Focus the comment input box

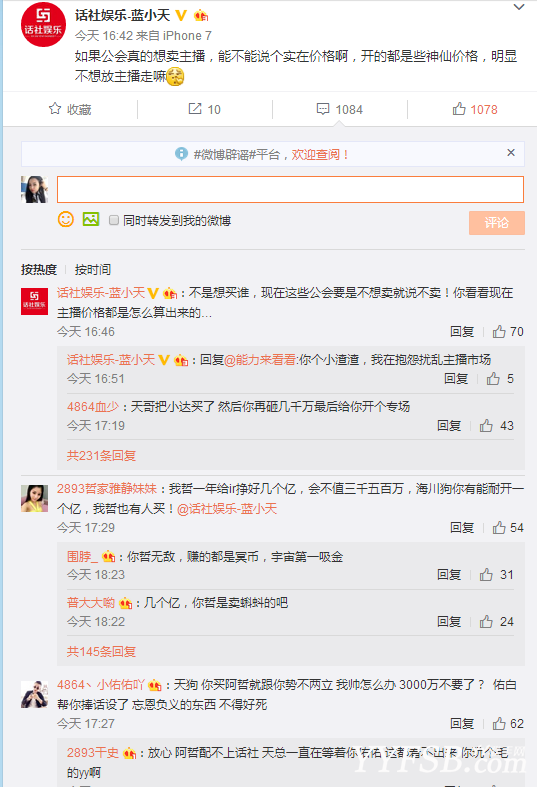click(x=290, y=189)
